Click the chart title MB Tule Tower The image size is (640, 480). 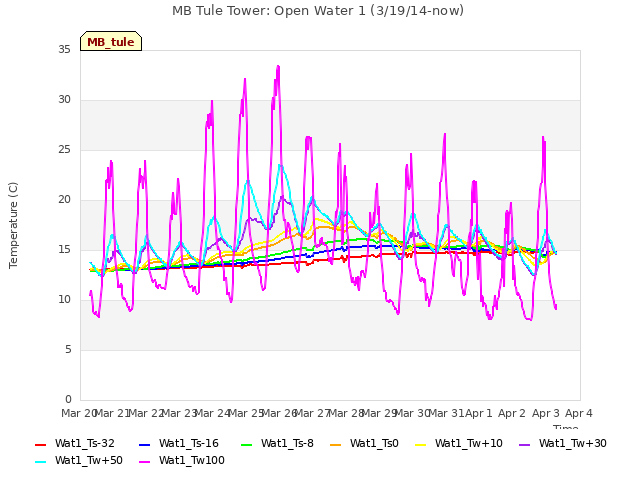318,11
